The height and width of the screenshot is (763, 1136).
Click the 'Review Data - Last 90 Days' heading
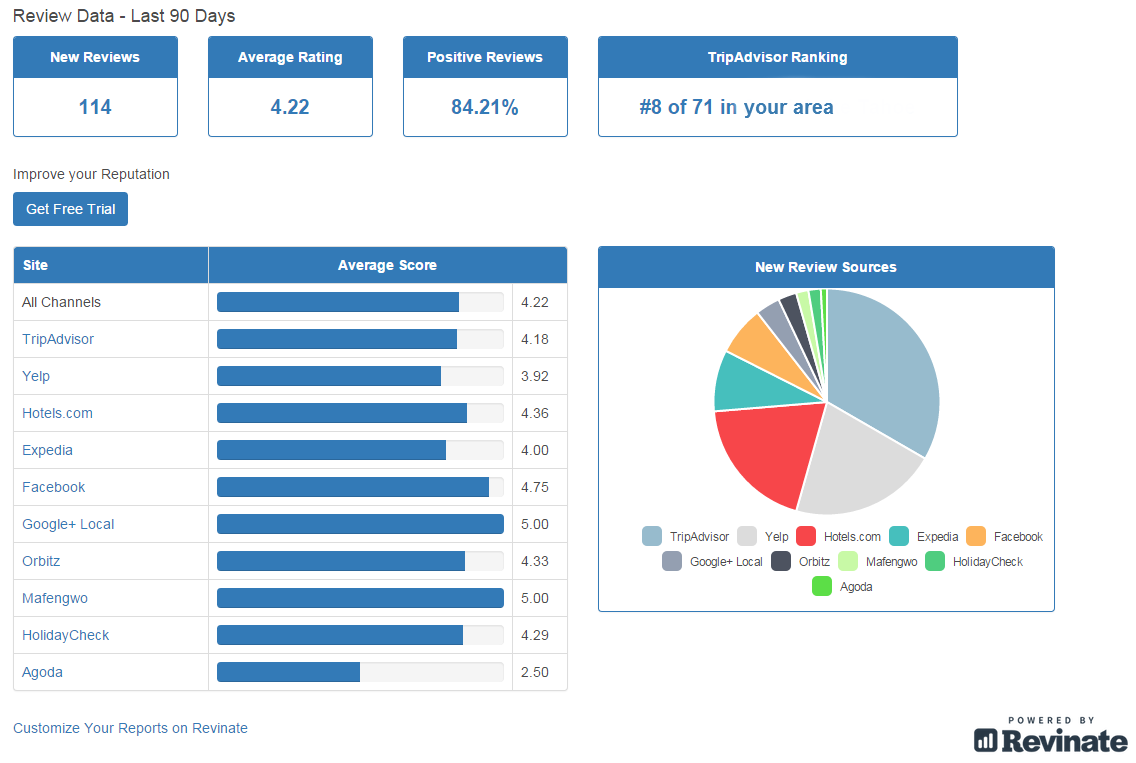(x=124, y=16)
